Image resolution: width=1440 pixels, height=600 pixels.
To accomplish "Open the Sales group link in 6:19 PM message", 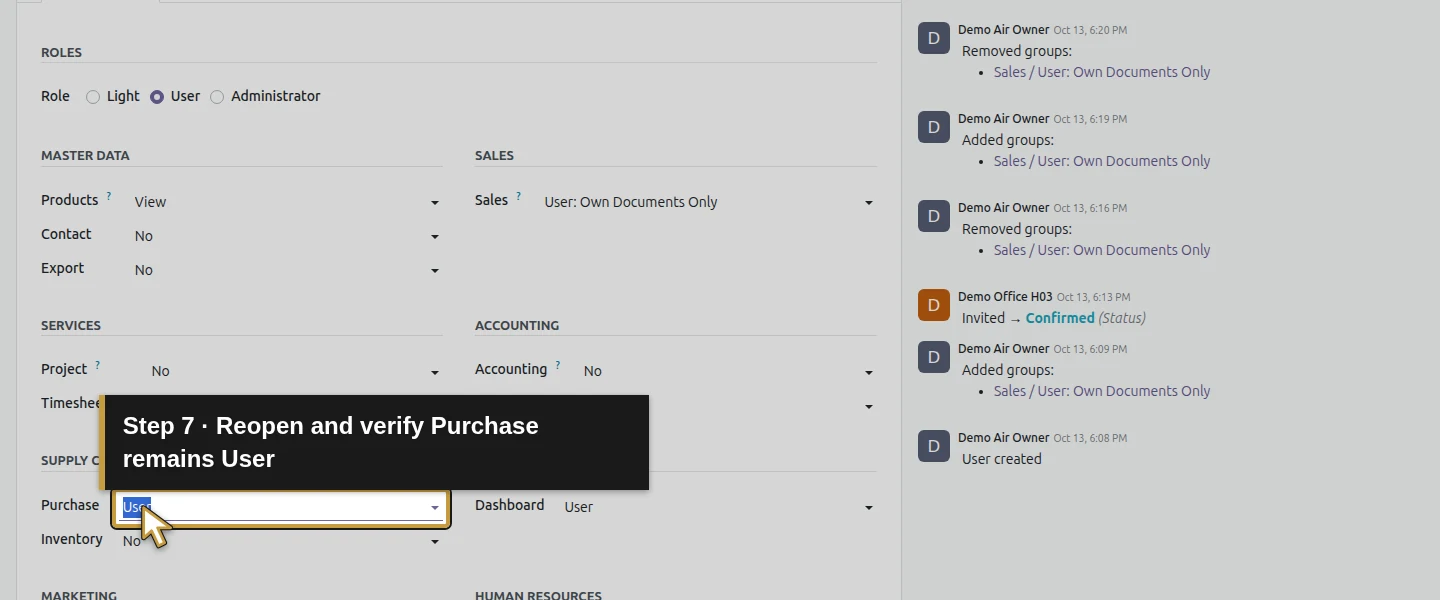I will (x=1102, y=161).
